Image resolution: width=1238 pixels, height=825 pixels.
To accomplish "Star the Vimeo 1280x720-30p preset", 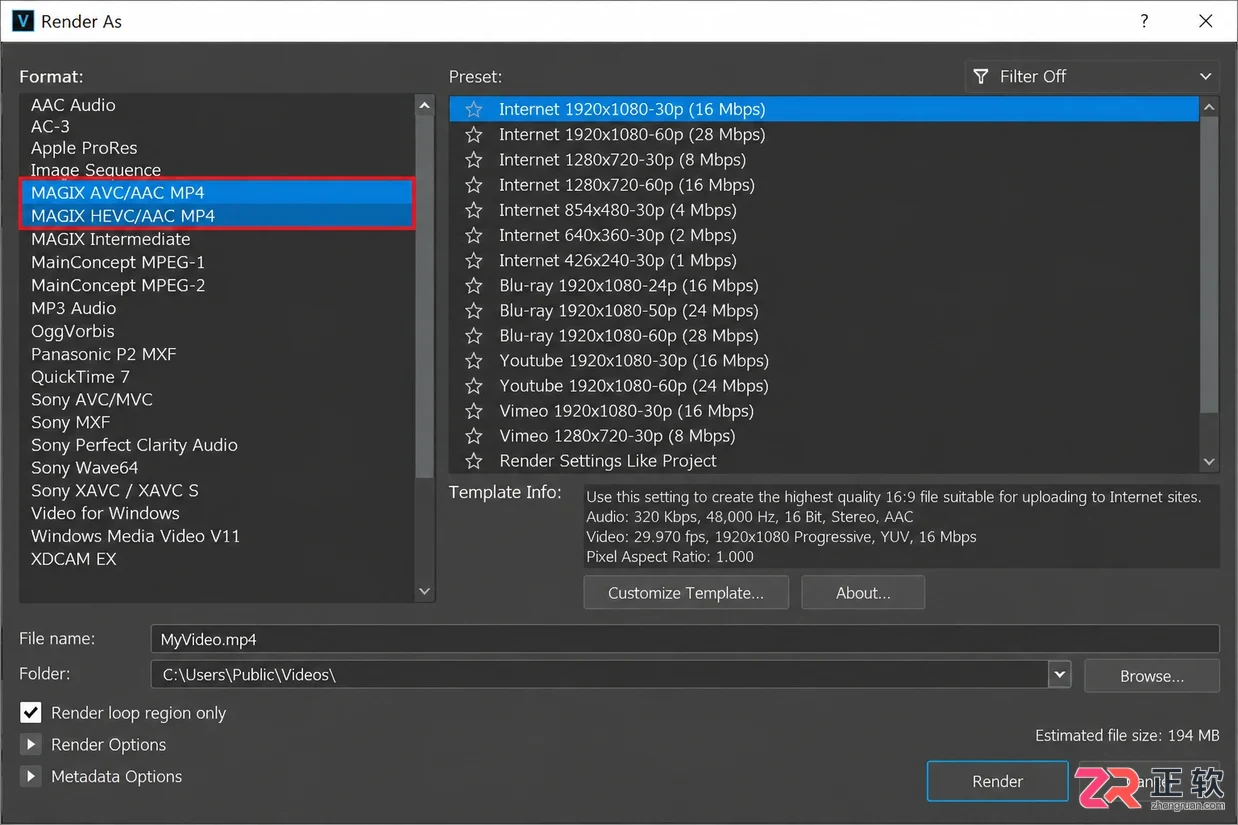I will coord(474,435).
